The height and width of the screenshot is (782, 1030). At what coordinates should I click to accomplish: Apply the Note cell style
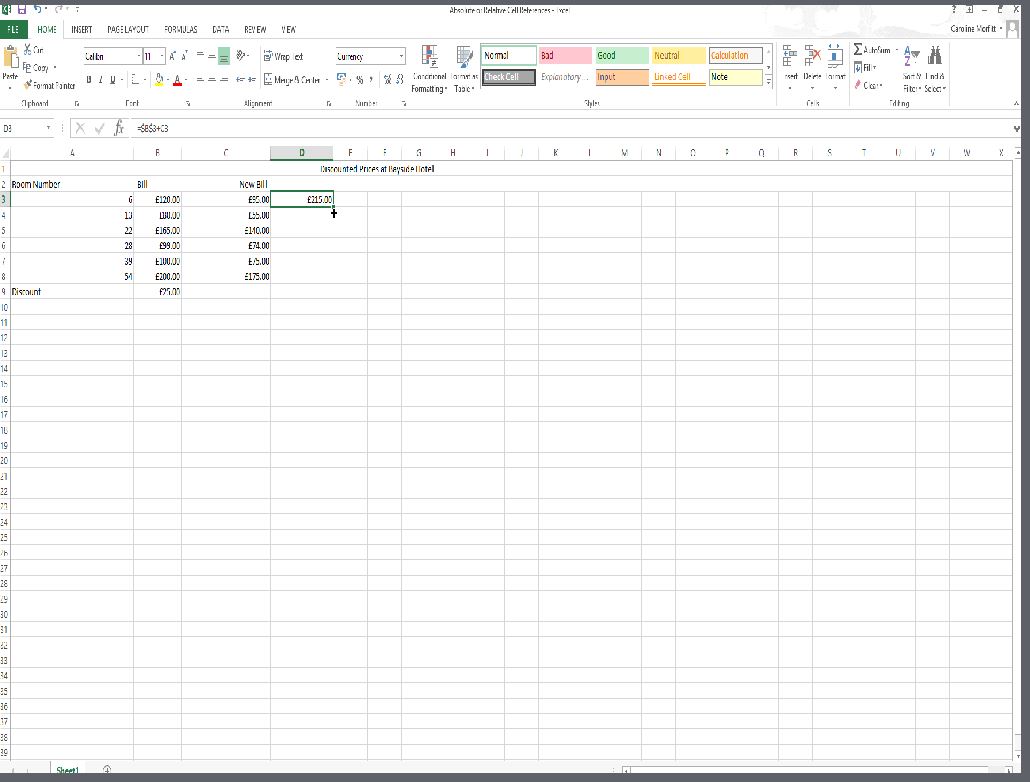tap(735, 77)
